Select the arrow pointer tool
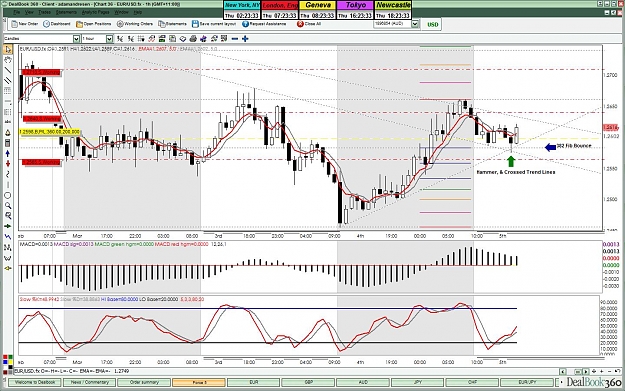This screenshot has width=625, height=391. coord(8,49)
